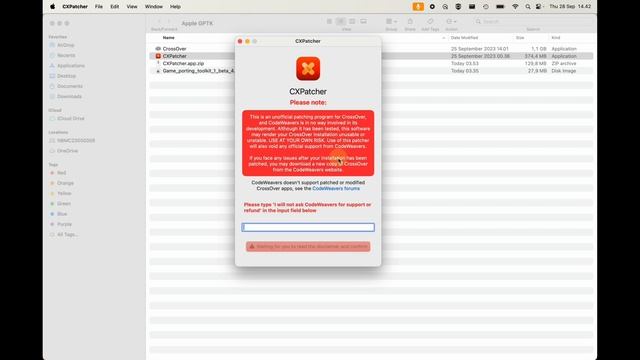
Task: Select the Yellow tag in sidebar
Action: (64, 193)
